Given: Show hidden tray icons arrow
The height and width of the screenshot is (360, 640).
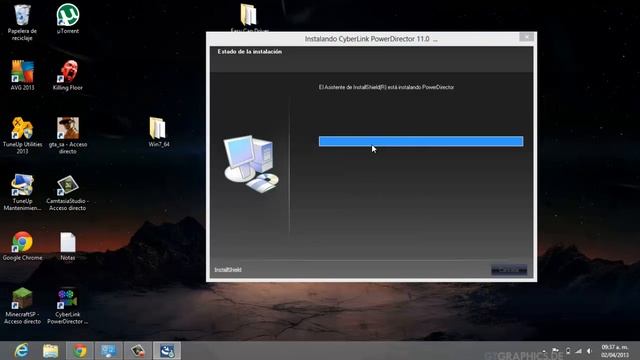Looking at the screenshot, I should [x=544, y=351].
